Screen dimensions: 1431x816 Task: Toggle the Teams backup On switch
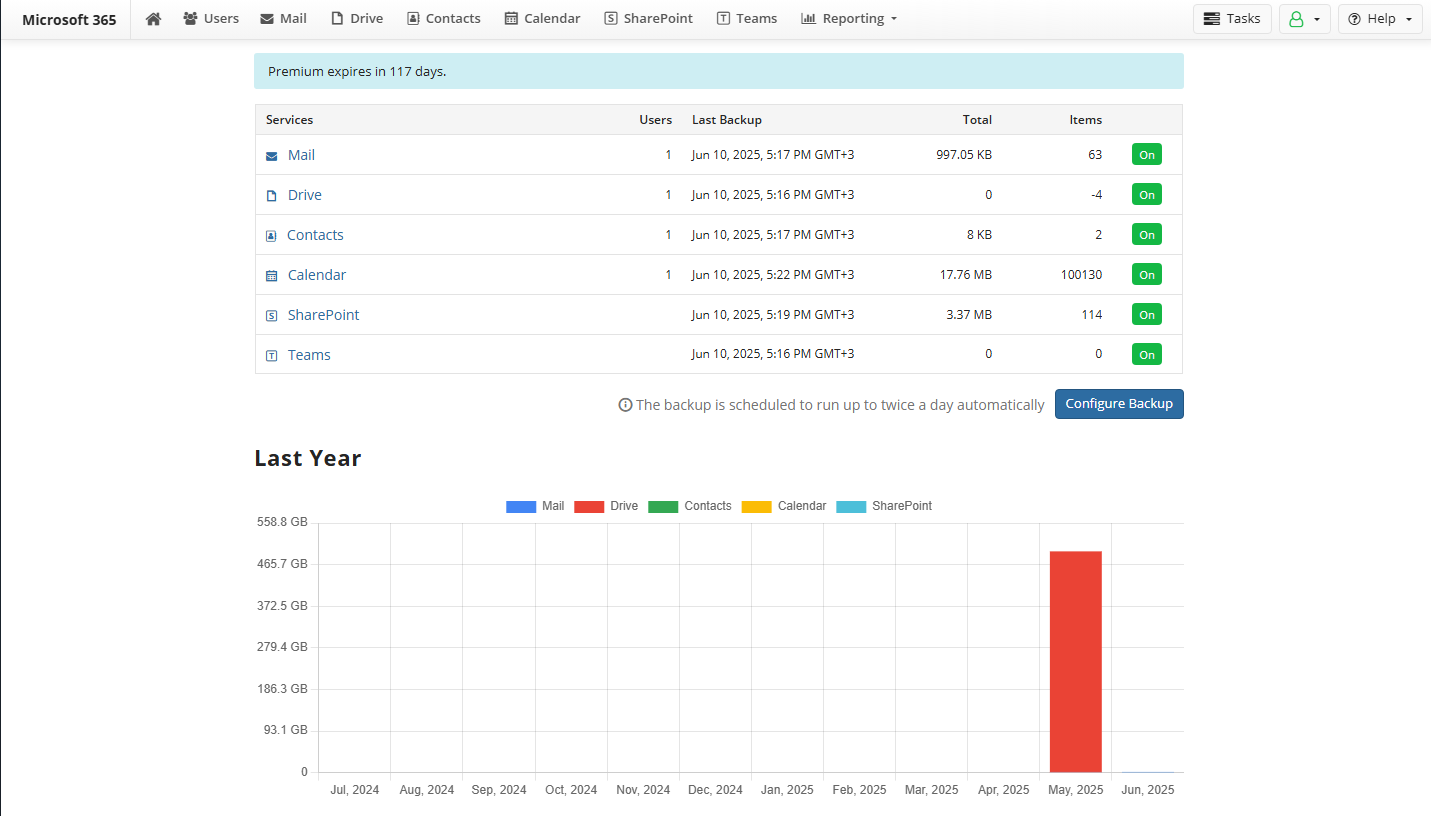coord(1147,355)
